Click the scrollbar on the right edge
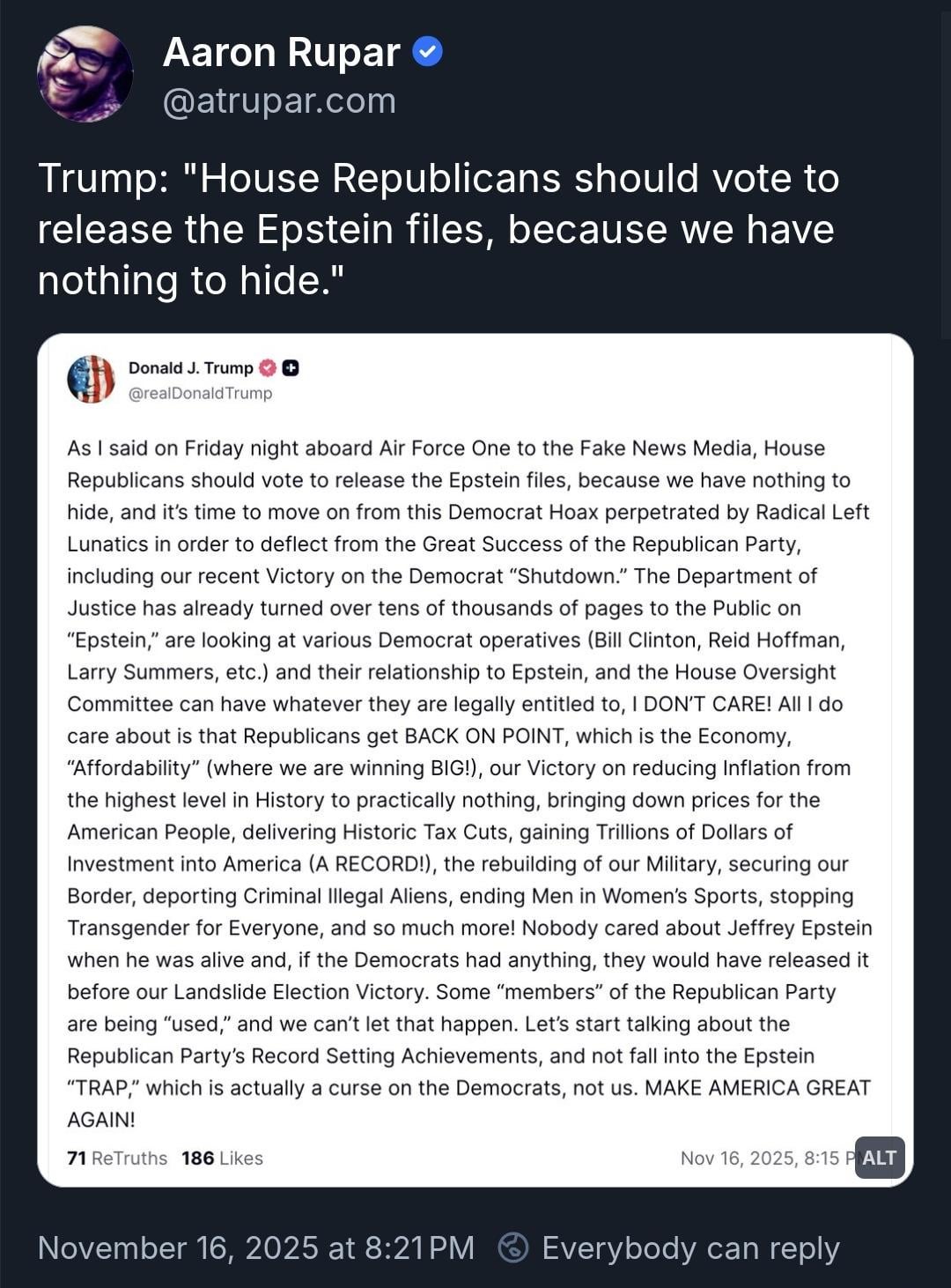Viewport: 951px width, 1288px height. 947,176
